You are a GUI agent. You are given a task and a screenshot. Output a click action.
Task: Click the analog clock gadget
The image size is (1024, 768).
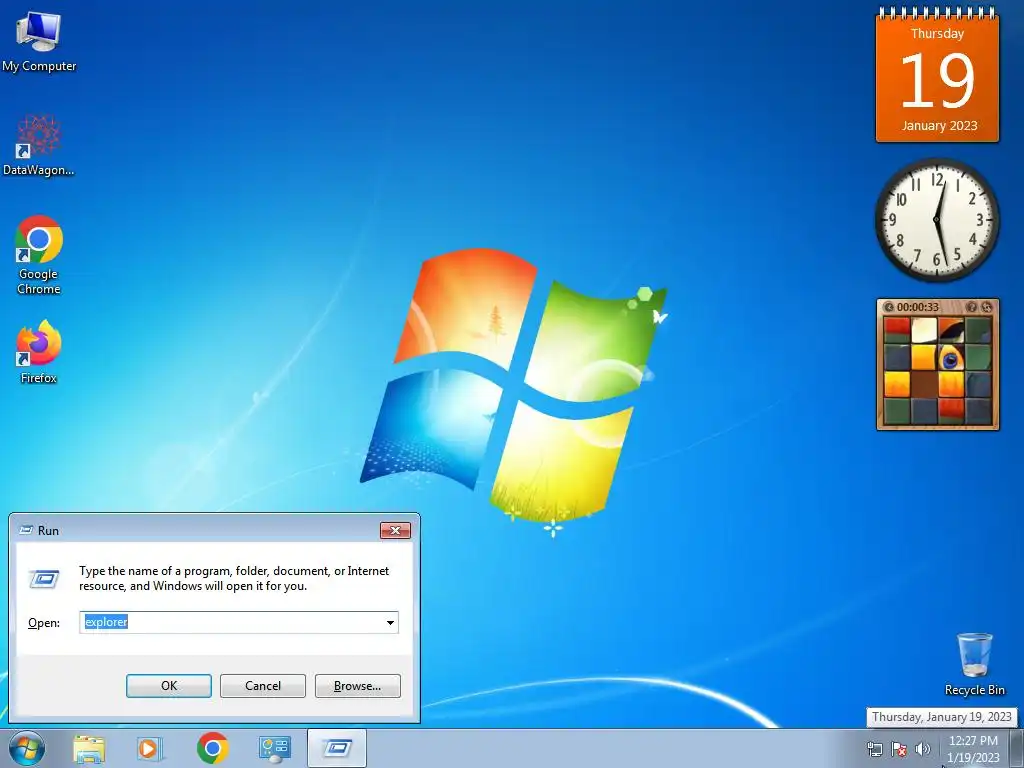click(x=937, y=220)
